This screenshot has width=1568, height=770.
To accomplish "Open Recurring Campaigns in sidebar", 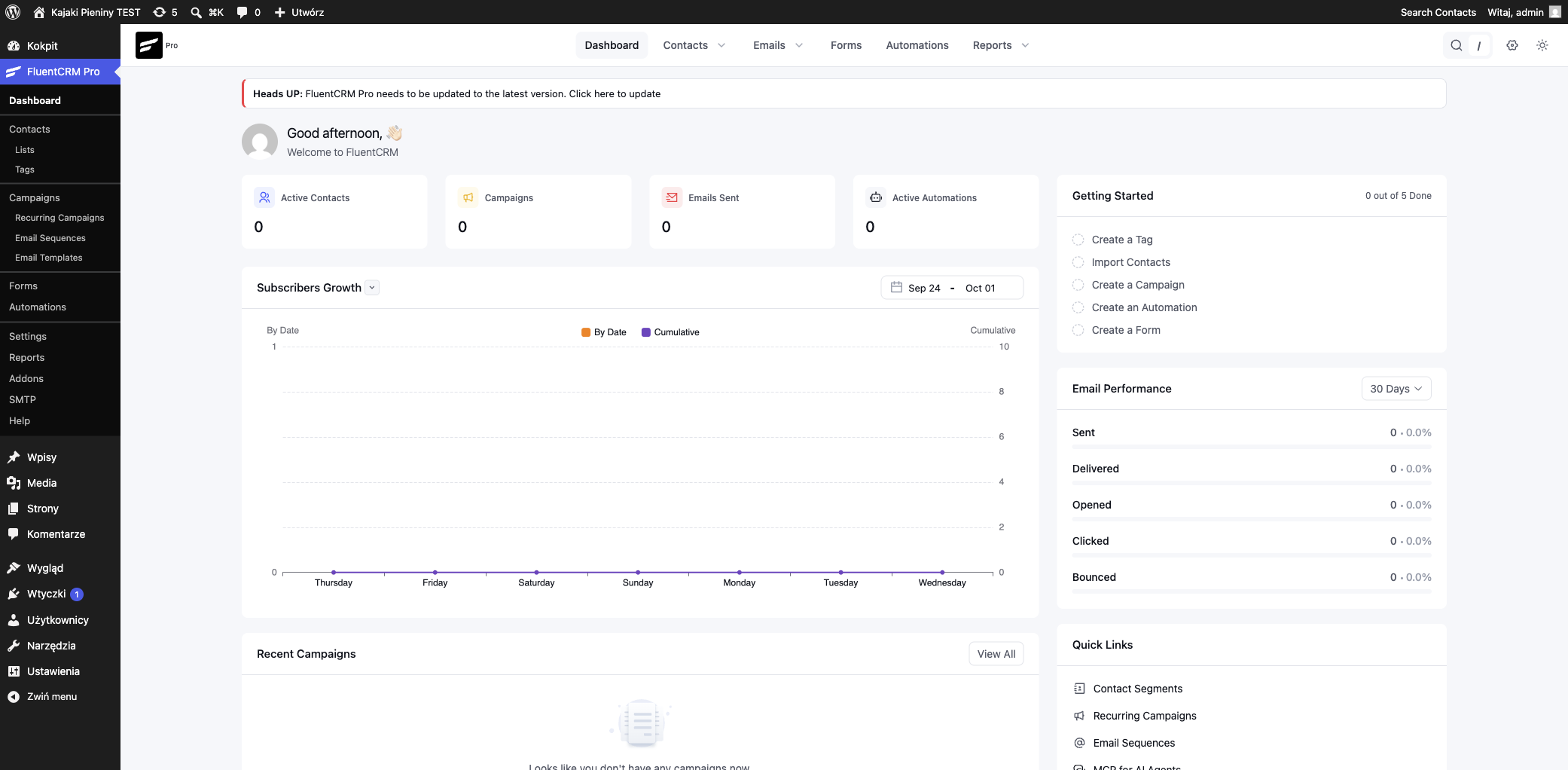I will 59,218.
